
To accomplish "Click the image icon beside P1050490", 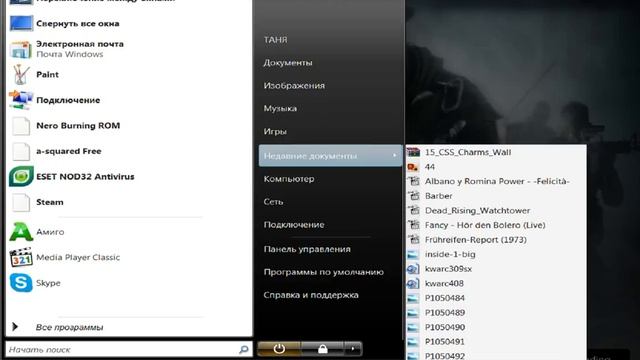I will [413, 327].
